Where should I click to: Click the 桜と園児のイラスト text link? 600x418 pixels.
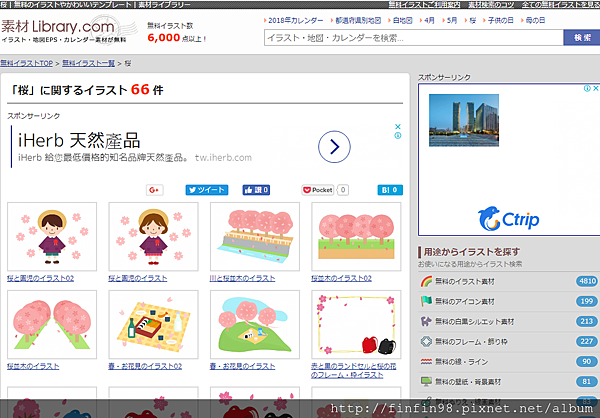pos(138,278)
